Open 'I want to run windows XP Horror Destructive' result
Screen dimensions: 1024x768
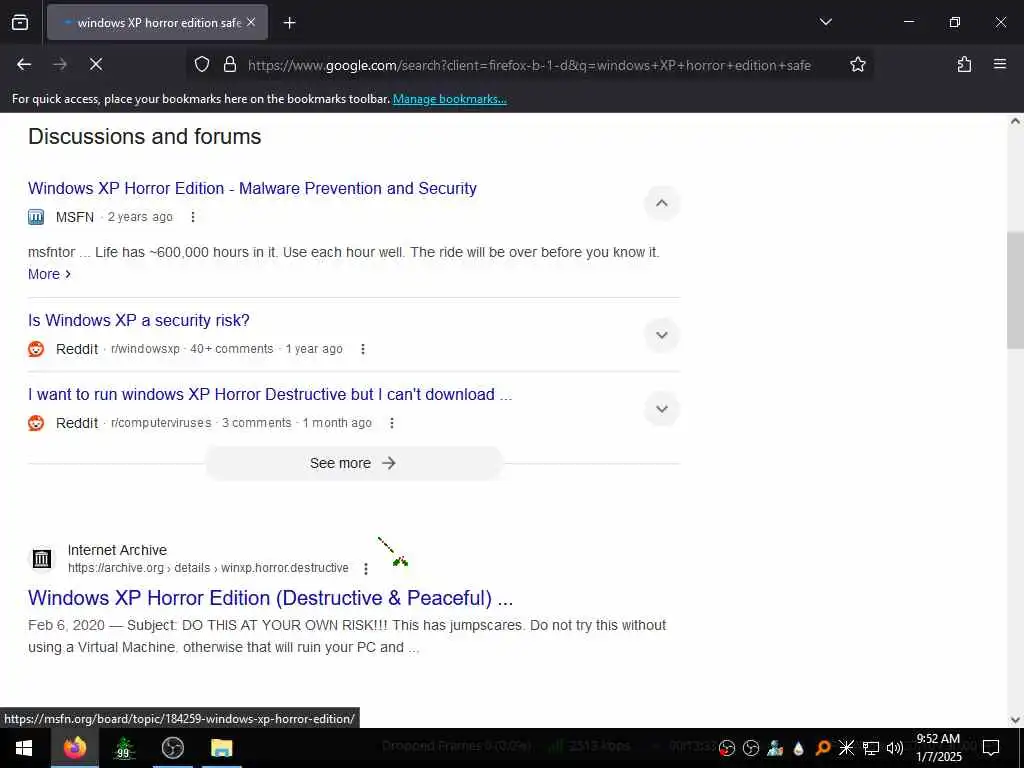pos(270,394)
